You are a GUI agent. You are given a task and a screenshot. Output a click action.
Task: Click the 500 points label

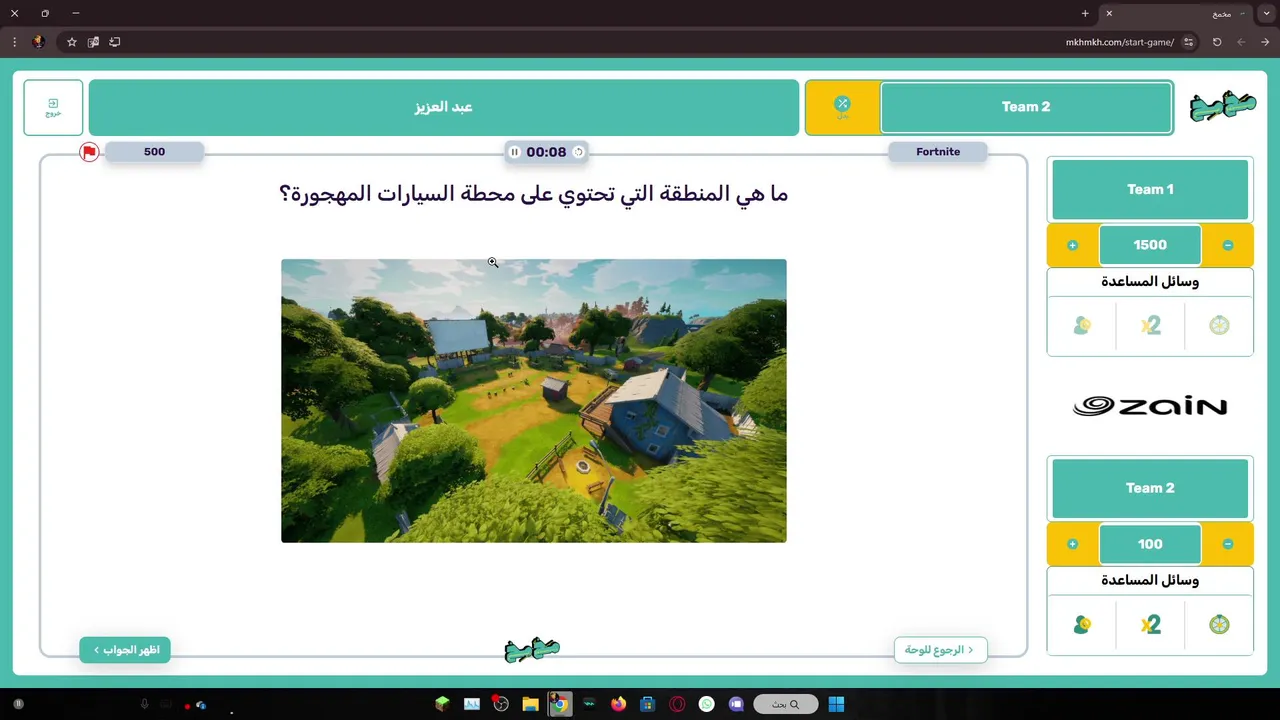[154, 152]
